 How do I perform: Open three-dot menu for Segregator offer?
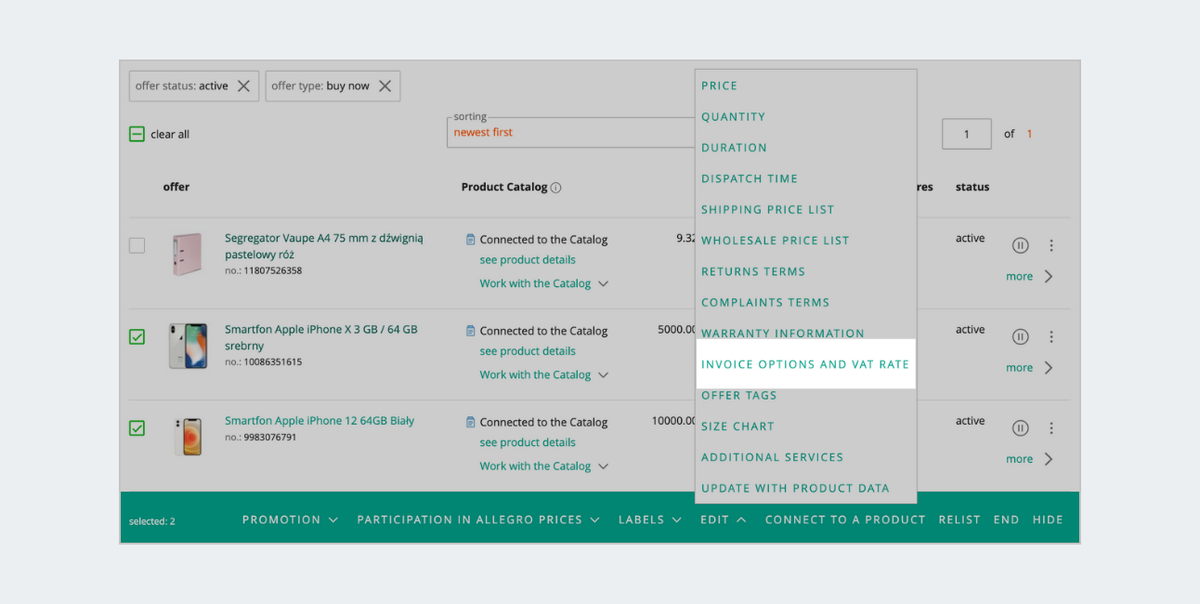coord(1051,245)
